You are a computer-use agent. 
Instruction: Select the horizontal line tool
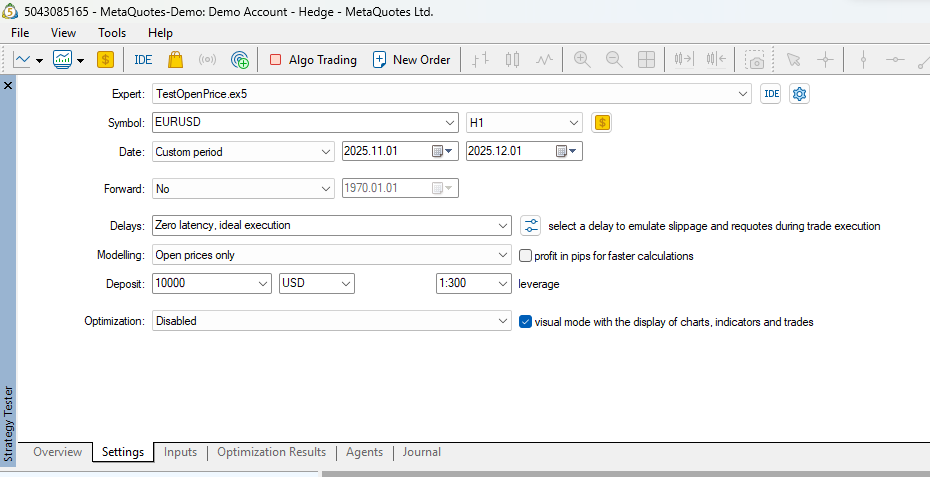pos(895,59)
